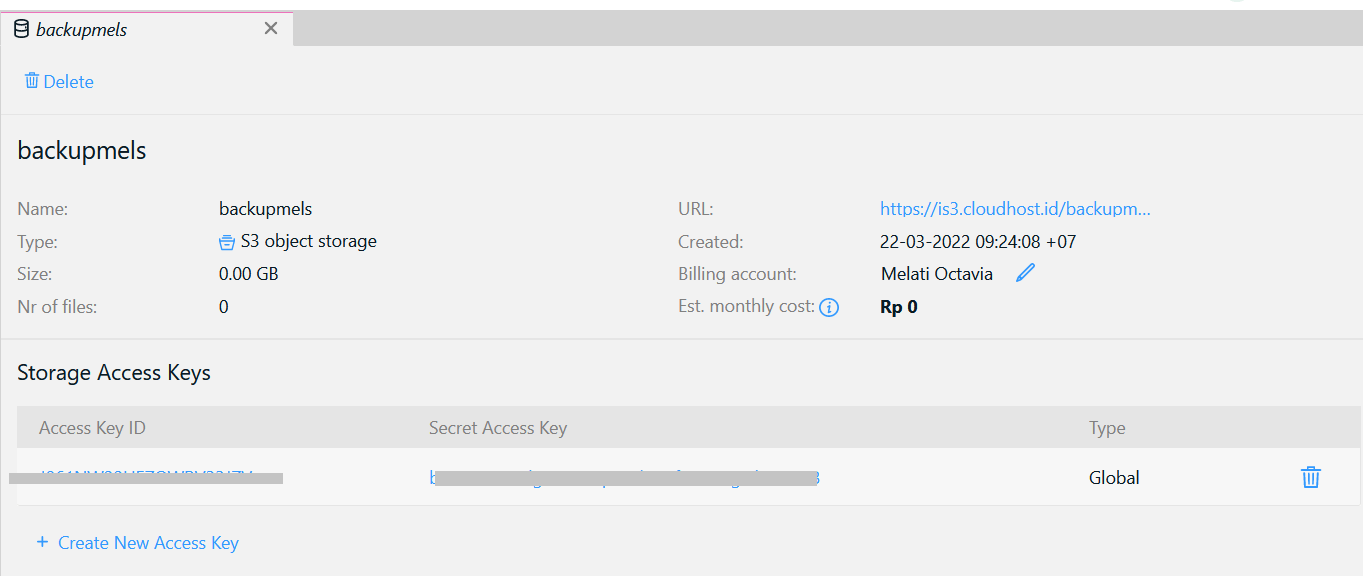Image resolution: width=1363 pixels, height=576 pixels.
Task: Click the Type column header
Action: (x=1107, y=428)
